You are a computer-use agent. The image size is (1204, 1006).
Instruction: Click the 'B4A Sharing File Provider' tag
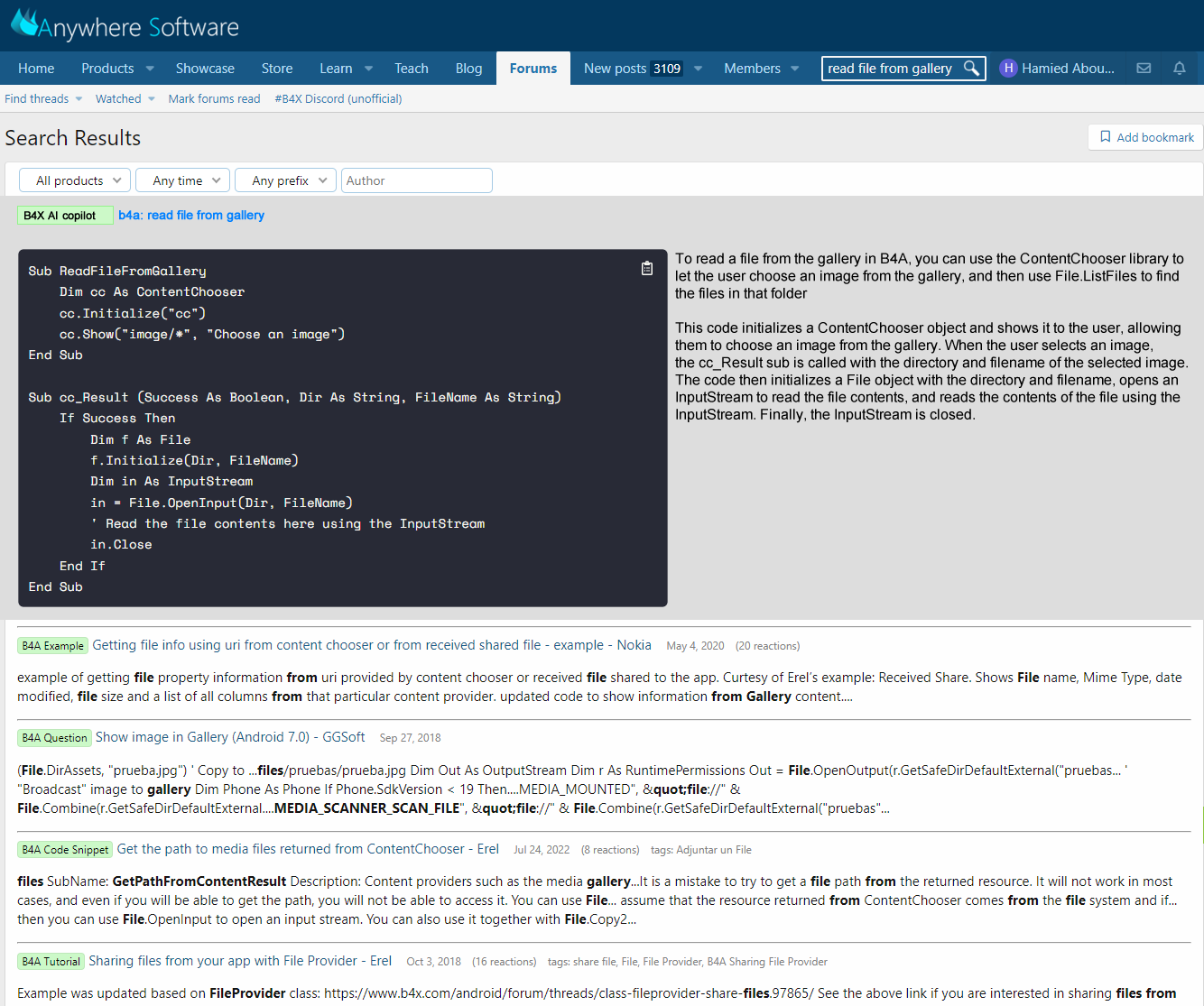click(767, 962)
